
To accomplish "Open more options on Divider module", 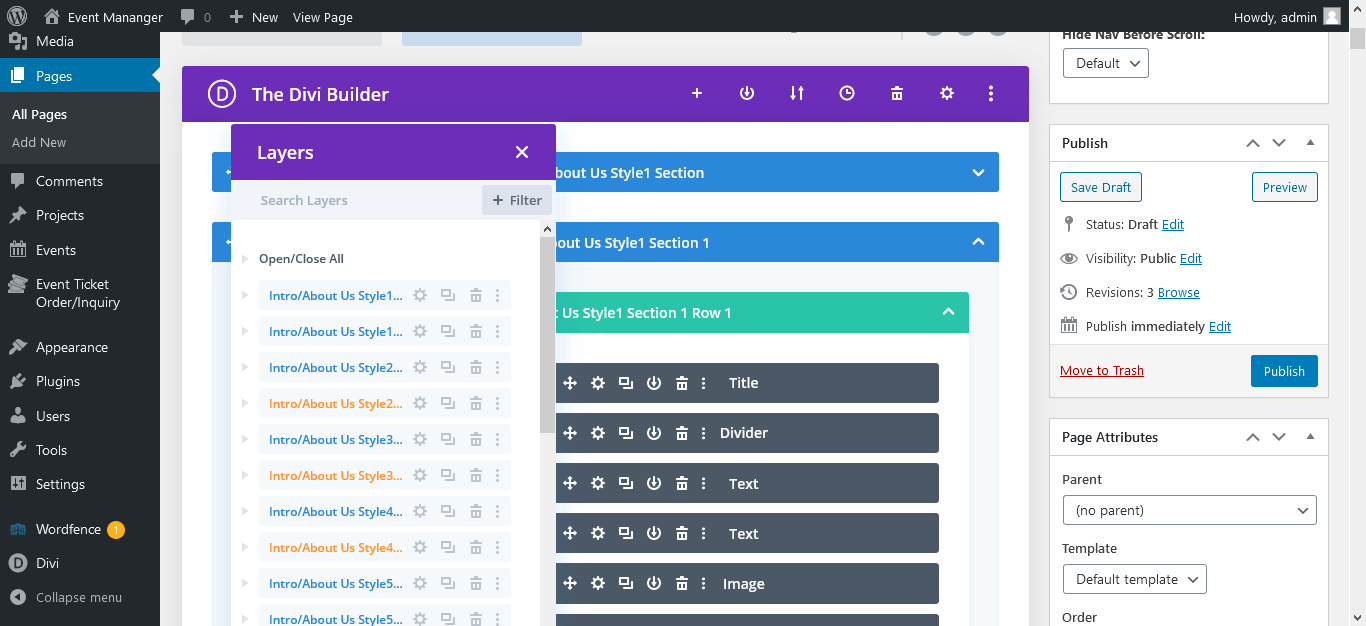I will [704, 433].
